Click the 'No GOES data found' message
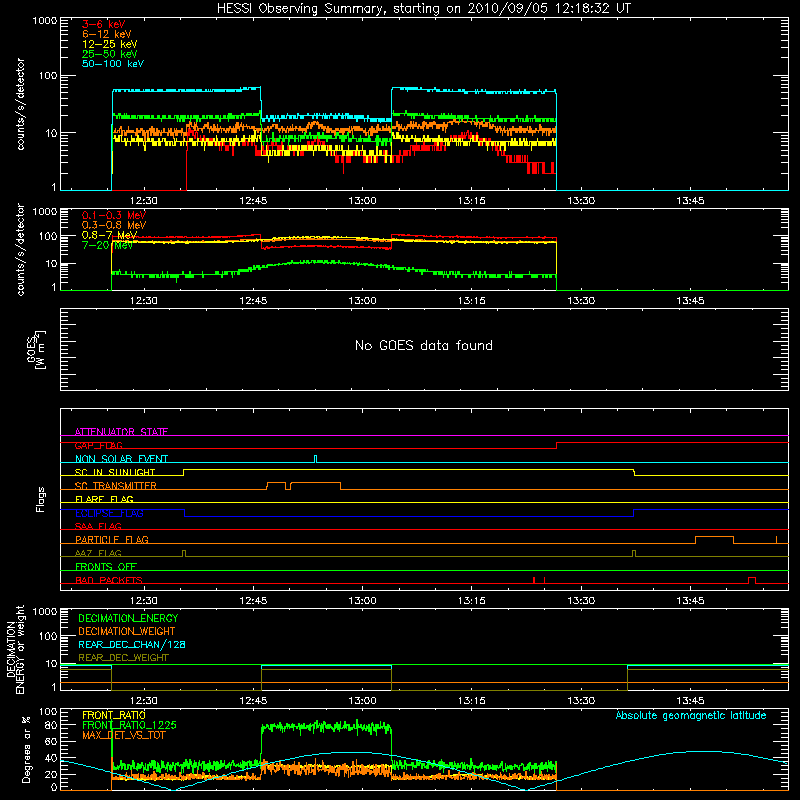Image resolution: width=800 pixels, height=800 pixels. [423, 345]
